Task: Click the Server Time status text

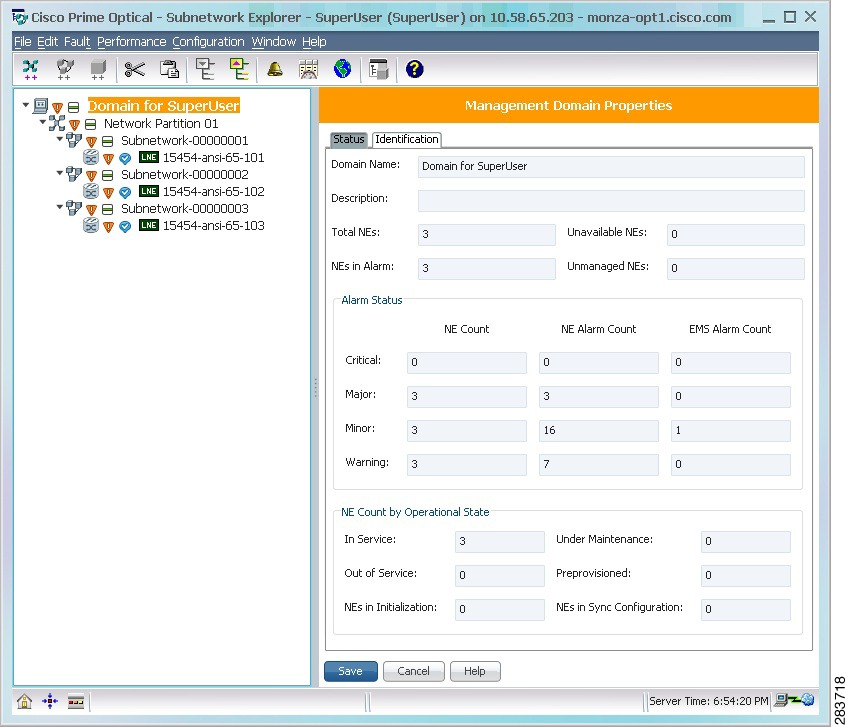Action: click(x=708, y=701)
